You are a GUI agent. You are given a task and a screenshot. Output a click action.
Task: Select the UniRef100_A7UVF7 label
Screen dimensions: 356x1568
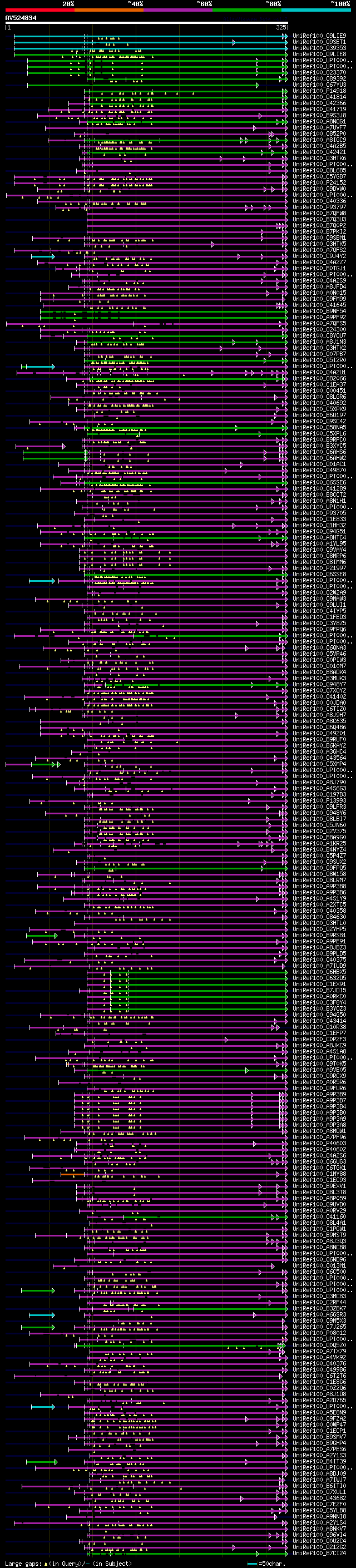click(x=319, y=127)
